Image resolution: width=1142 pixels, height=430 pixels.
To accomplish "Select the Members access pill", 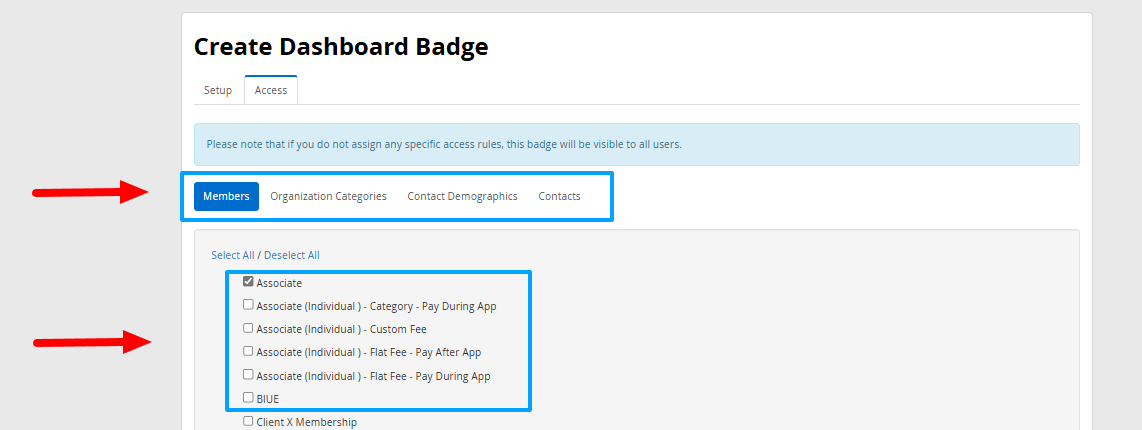I will pyautogui.click(x=226, y=196).
